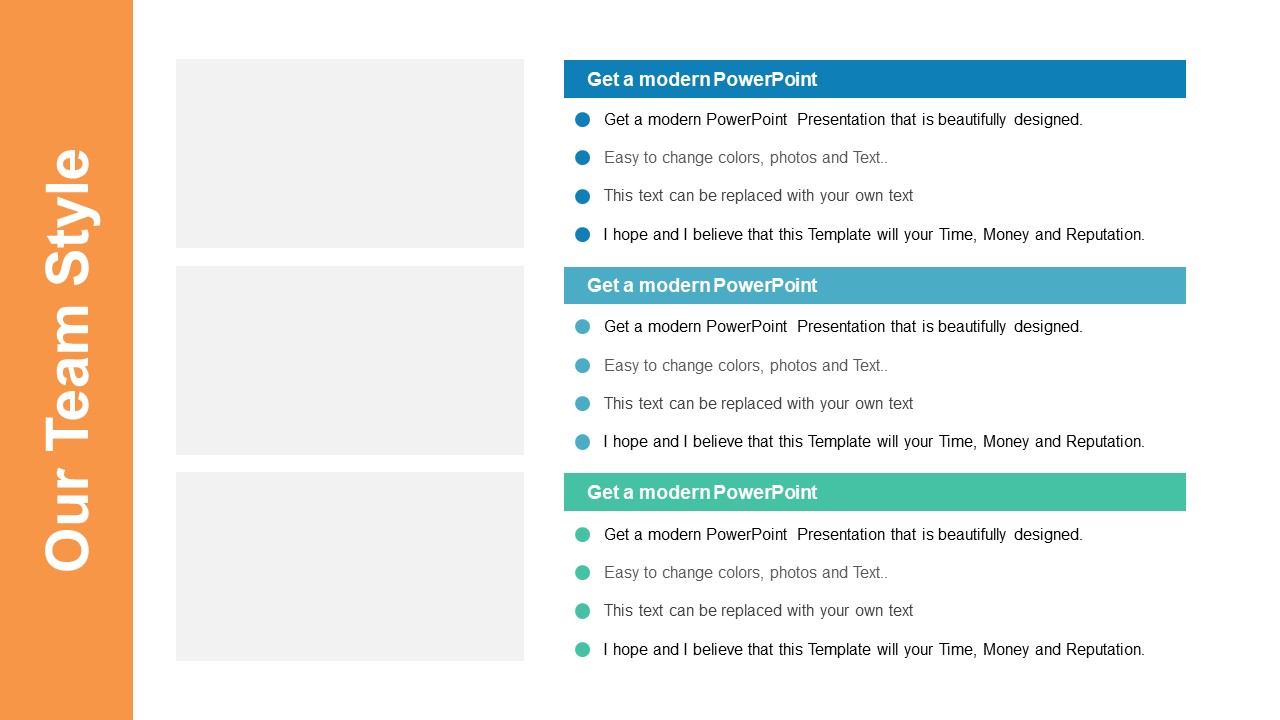Click 'beautifully designed' sentence under dark blue header
Image resolution: width=1280 pixels, height=720 pixels.
pyautogui.click(x=843, y=119)
